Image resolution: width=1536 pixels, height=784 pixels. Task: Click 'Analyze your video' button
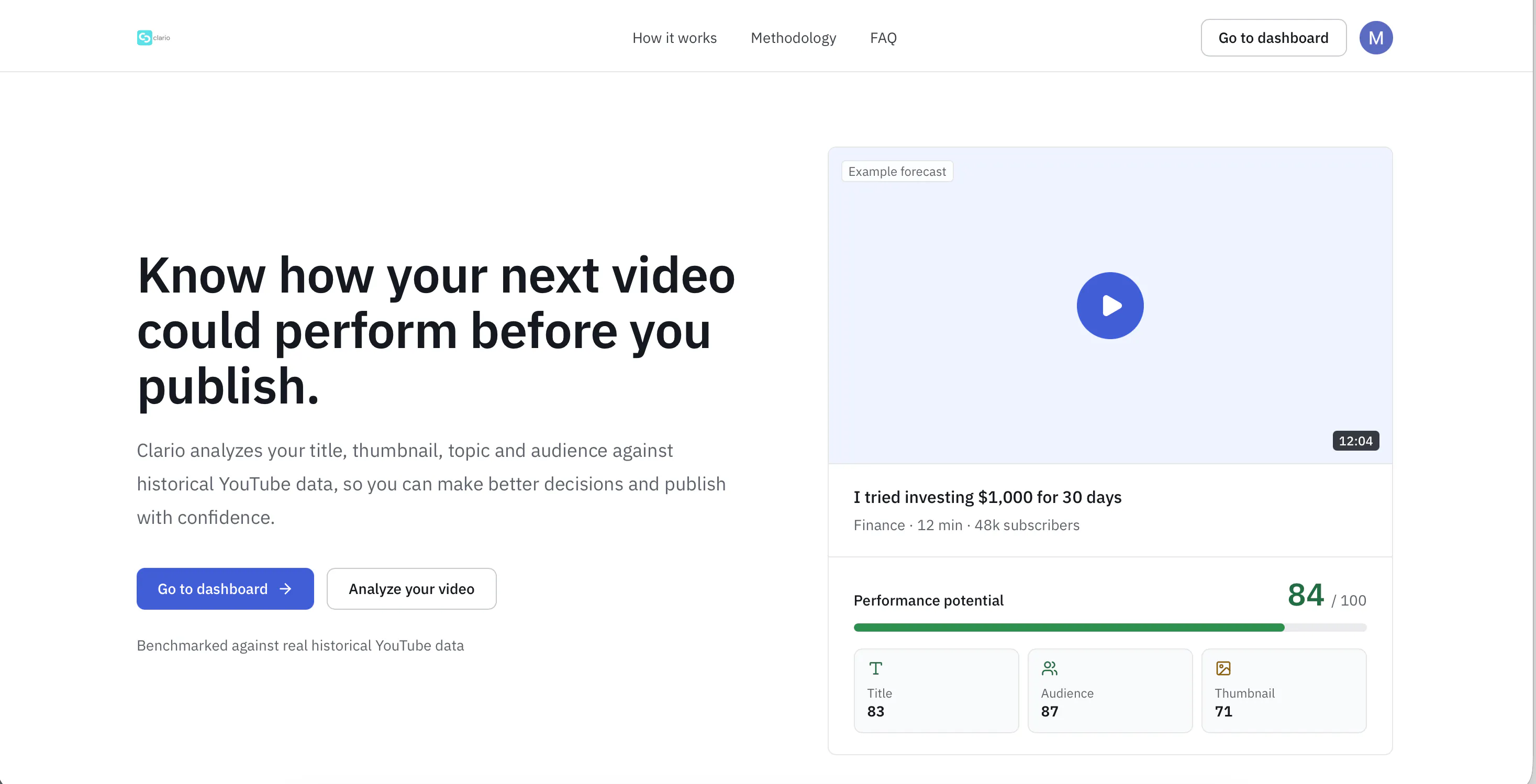(x=411, y=588)
